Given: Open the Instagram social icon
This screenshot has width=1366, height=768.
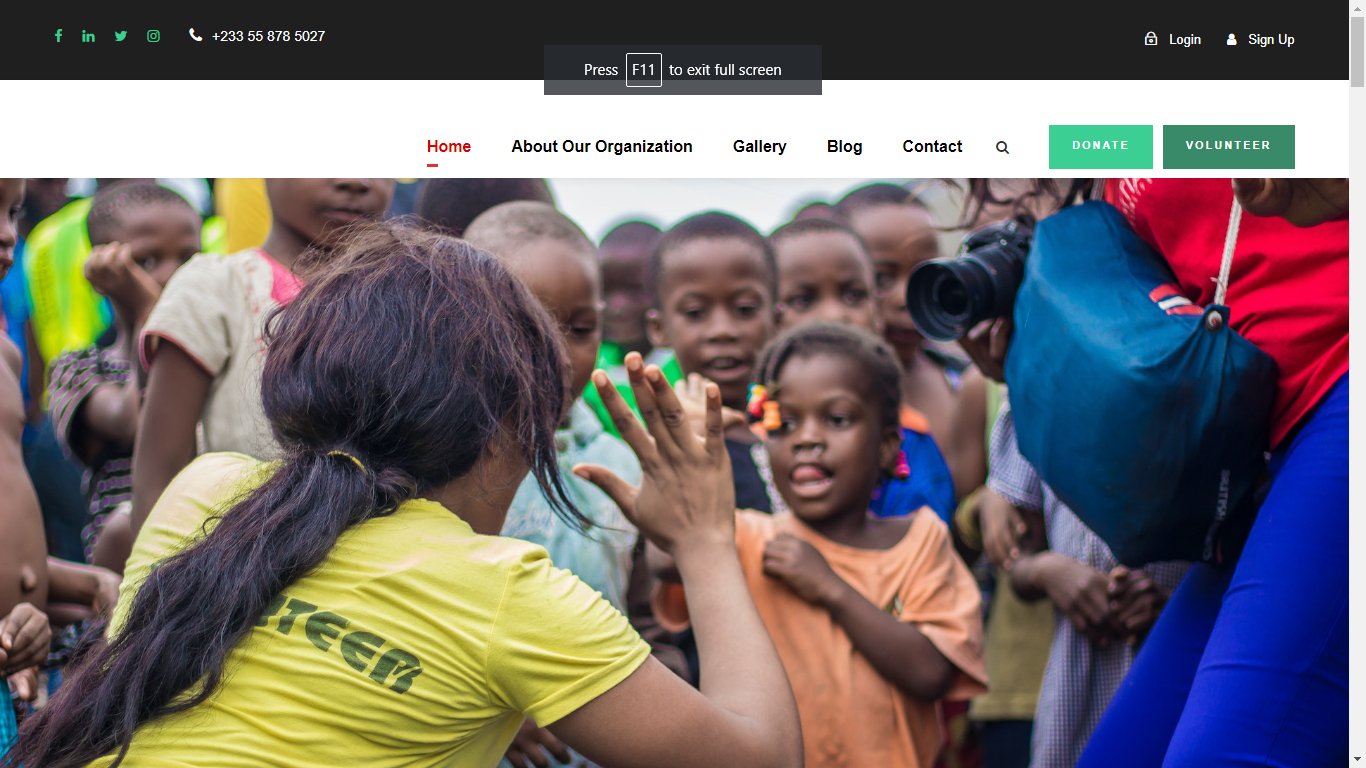Looking at the screenshot, I should (153, 36).
